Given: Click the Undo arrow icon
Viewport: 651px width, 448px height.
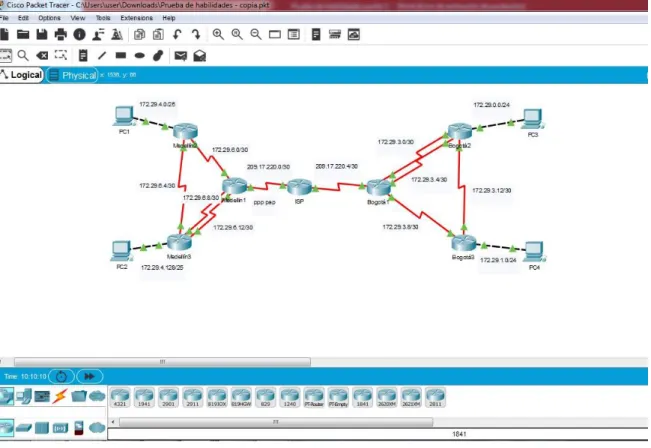Looking at the screenshot, I should (177, 34).
